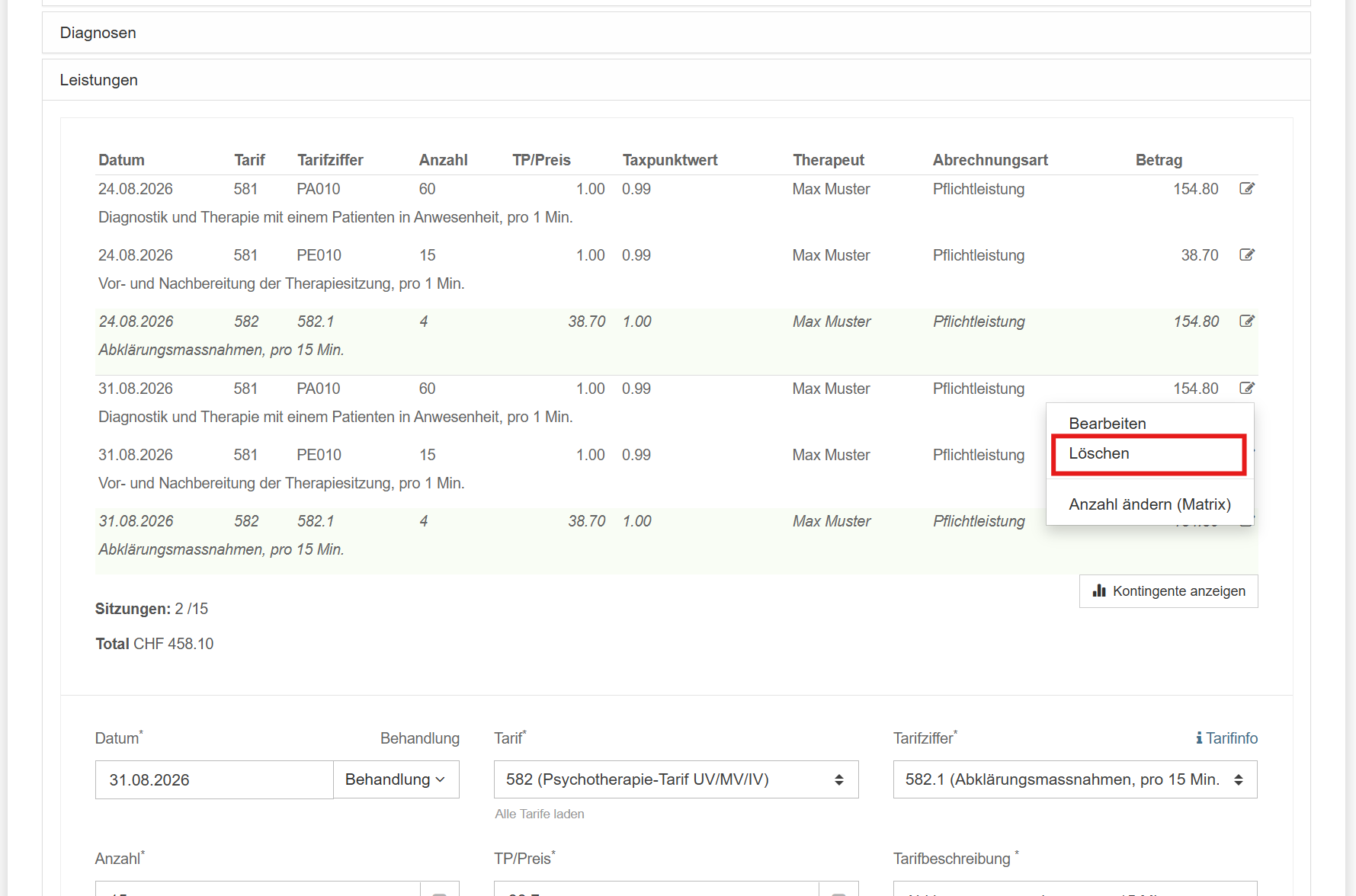Click Taxpunktwert 1.00 in 24.08.2026 582.1 row
Viewport: 1356px width, 896px height.
click(637, 322)
